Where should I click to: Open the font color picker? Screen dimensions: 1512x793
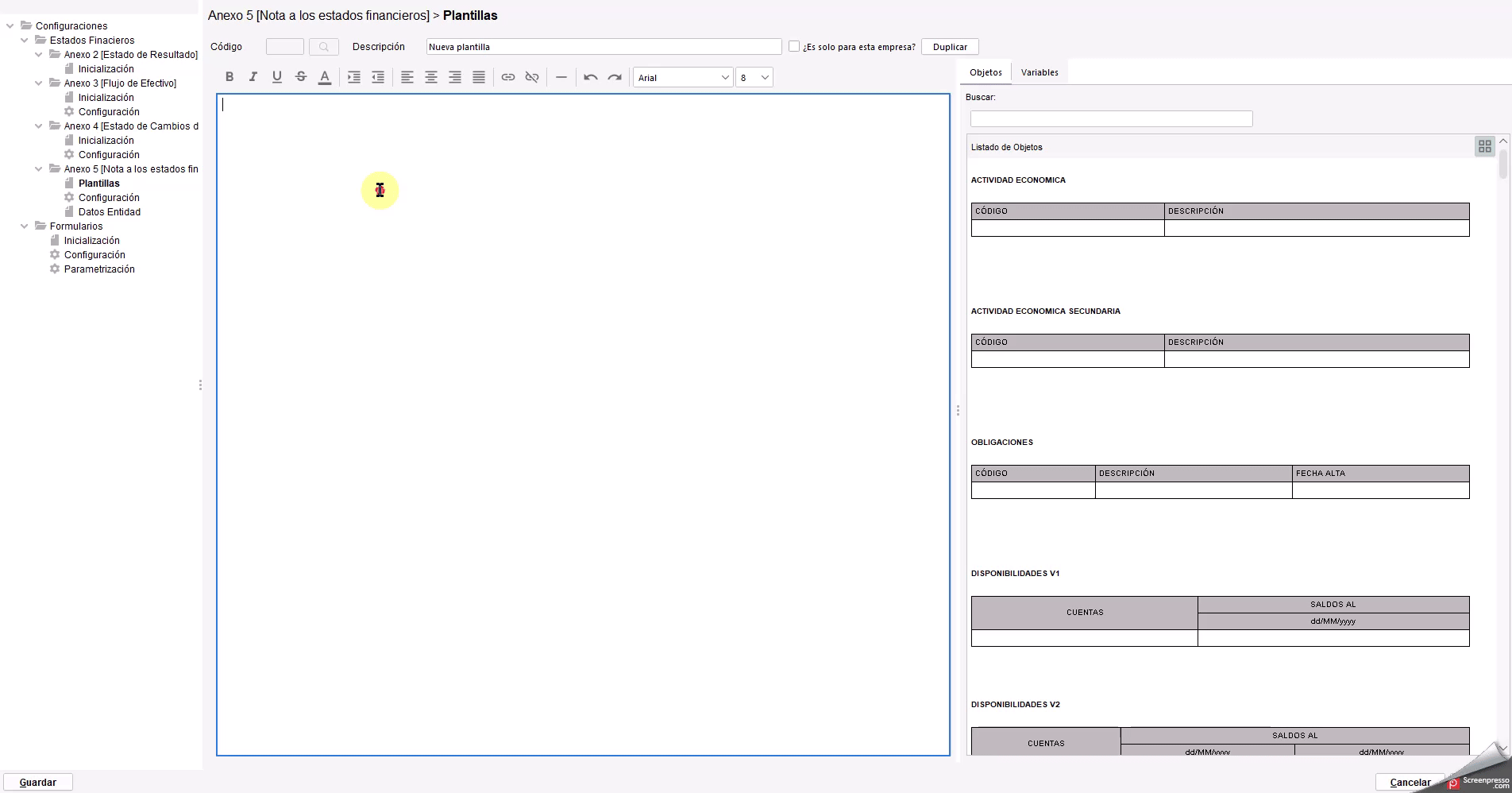[325, 77]
